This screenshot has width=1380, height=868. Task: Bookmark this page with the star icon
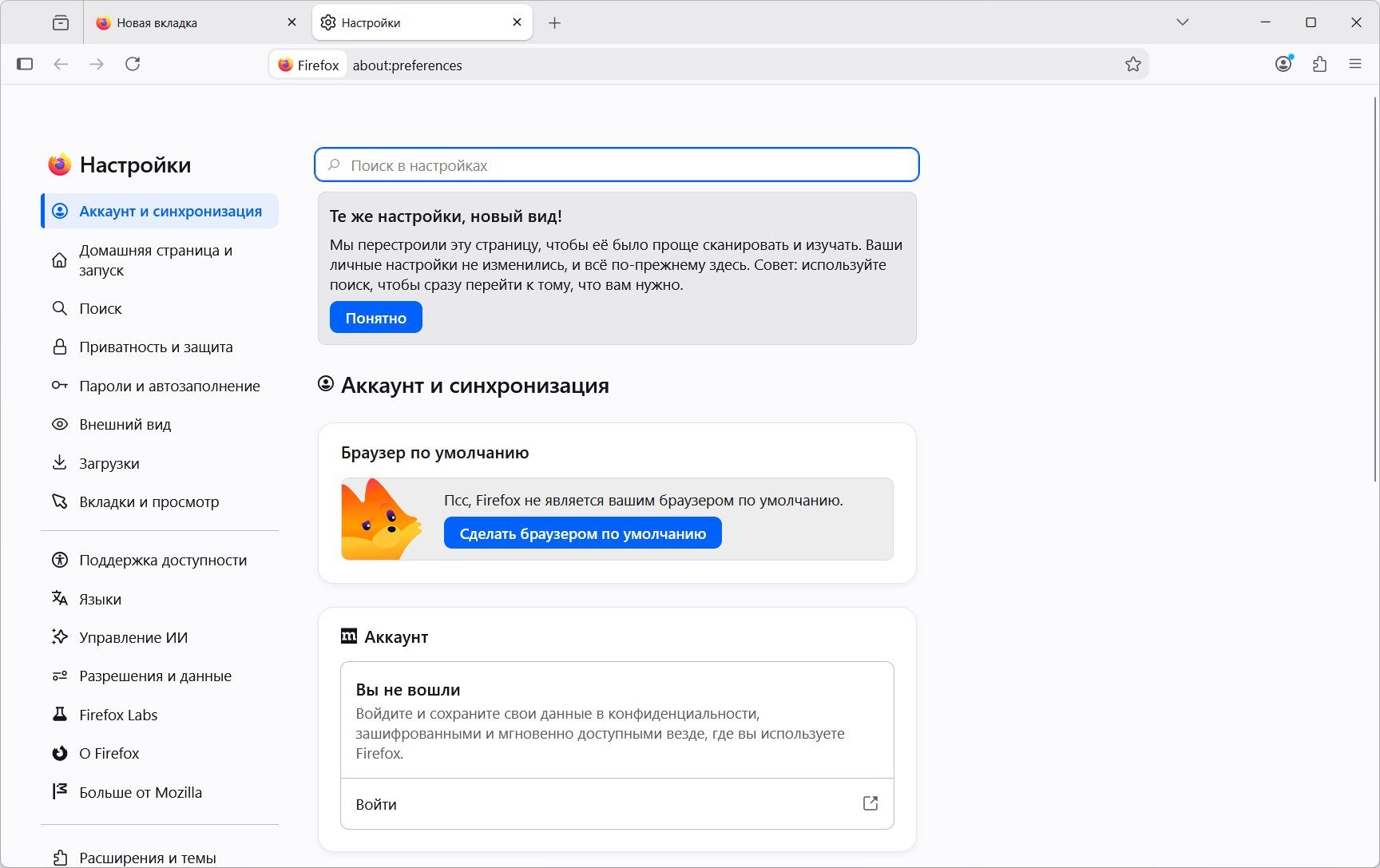pos(1132,65)
